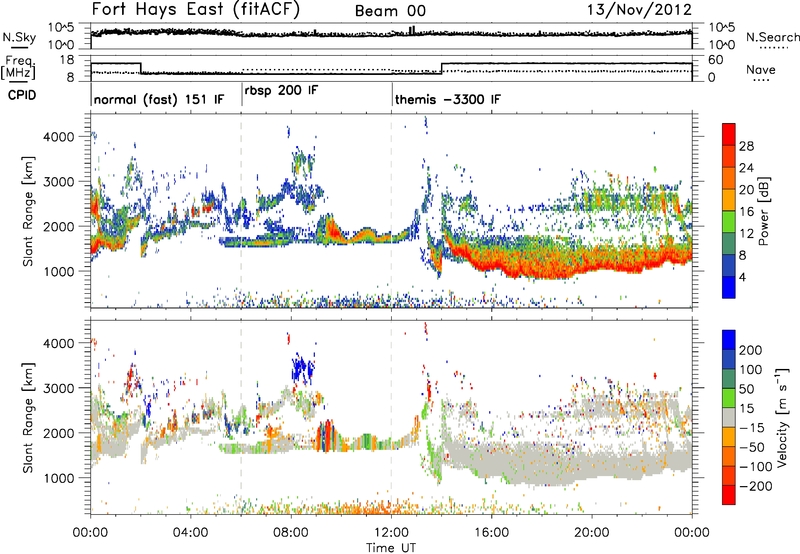The height and width of the screenshot is (554, 800).
Task: Click the gray segment of velocity colorbar
Action: pos(729,417)
